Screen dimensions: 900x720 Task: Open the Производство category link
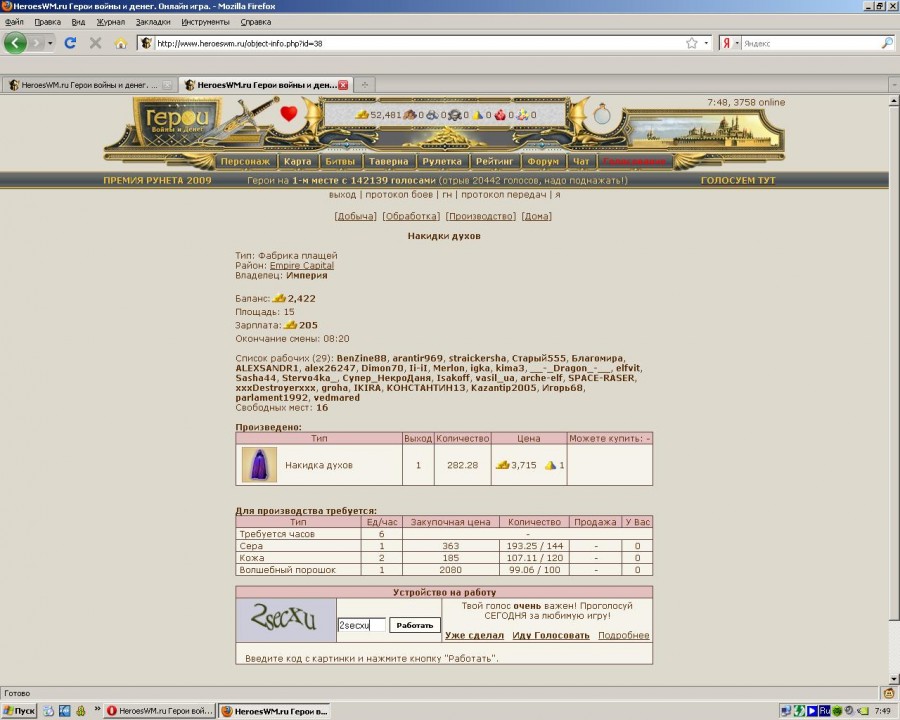coord(480,216)
